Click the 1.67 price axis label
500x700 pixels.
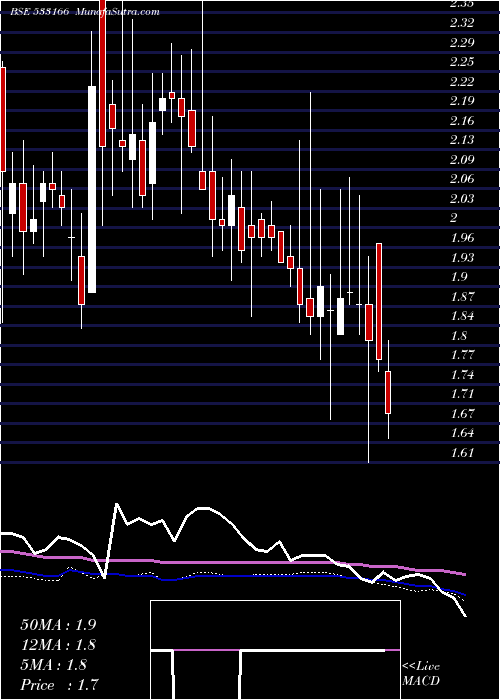point(462,413)
